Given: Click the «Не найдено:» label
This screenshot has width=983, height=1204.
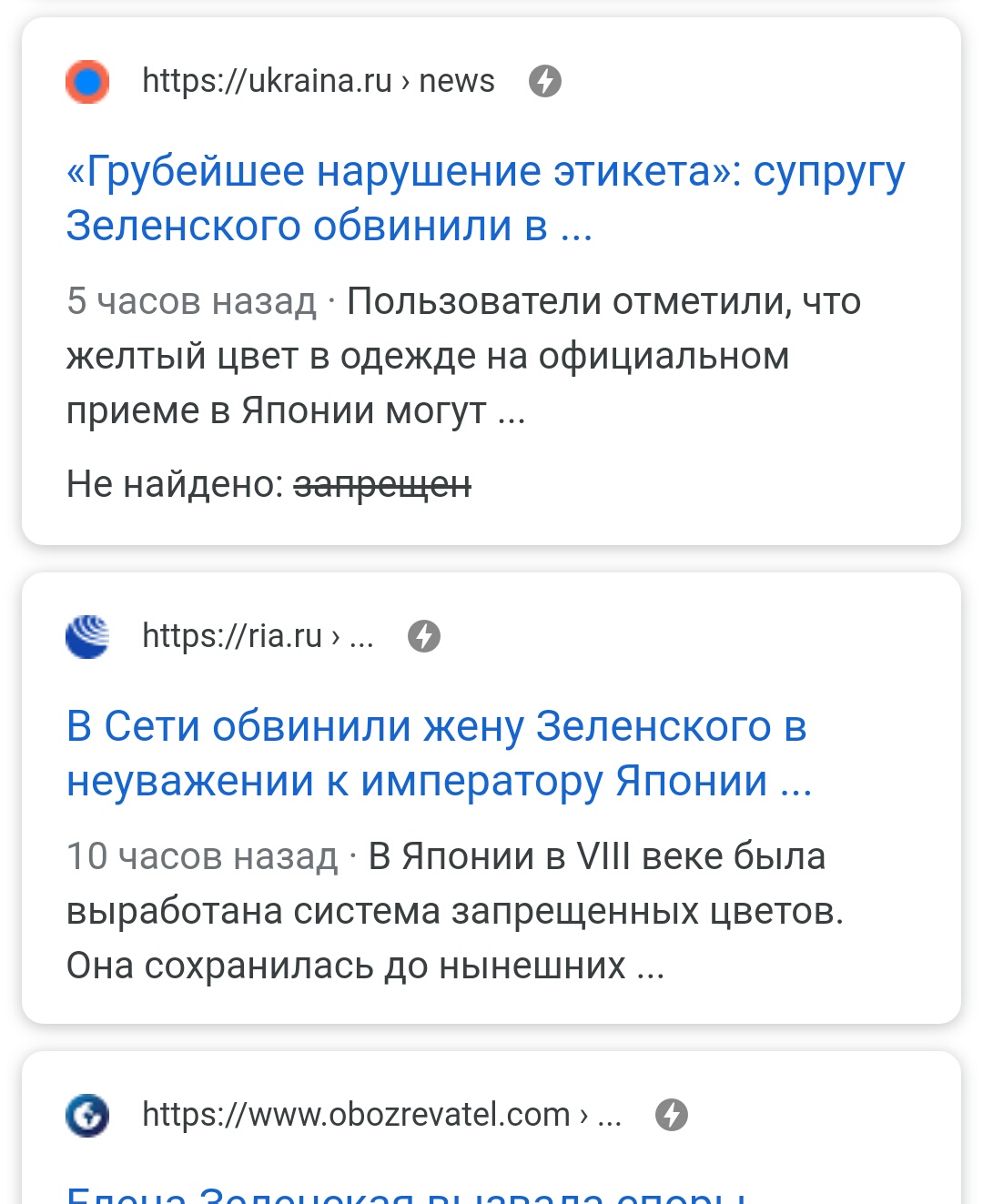Looking at the screenshot, I should click(176, 484).
